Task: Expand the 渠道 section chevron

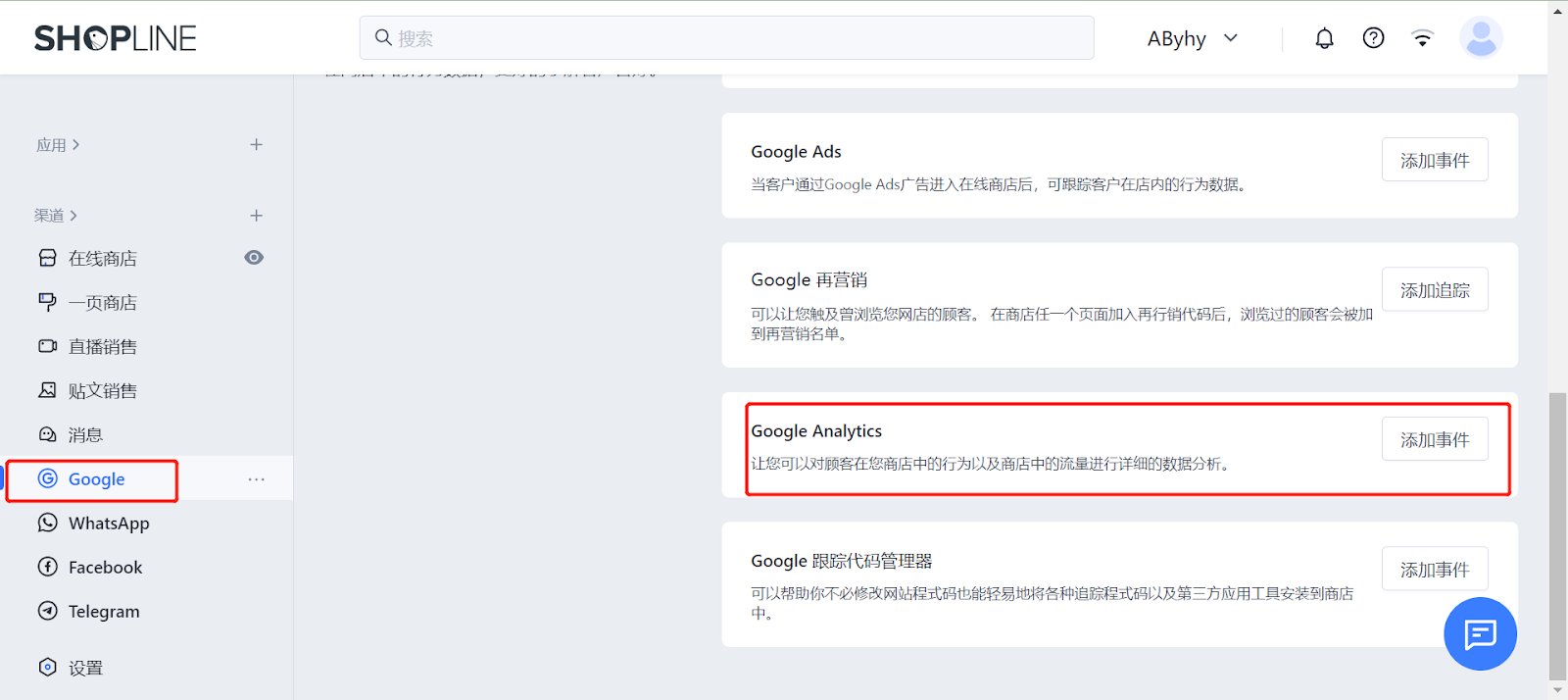Action: [x=73, y=216]
